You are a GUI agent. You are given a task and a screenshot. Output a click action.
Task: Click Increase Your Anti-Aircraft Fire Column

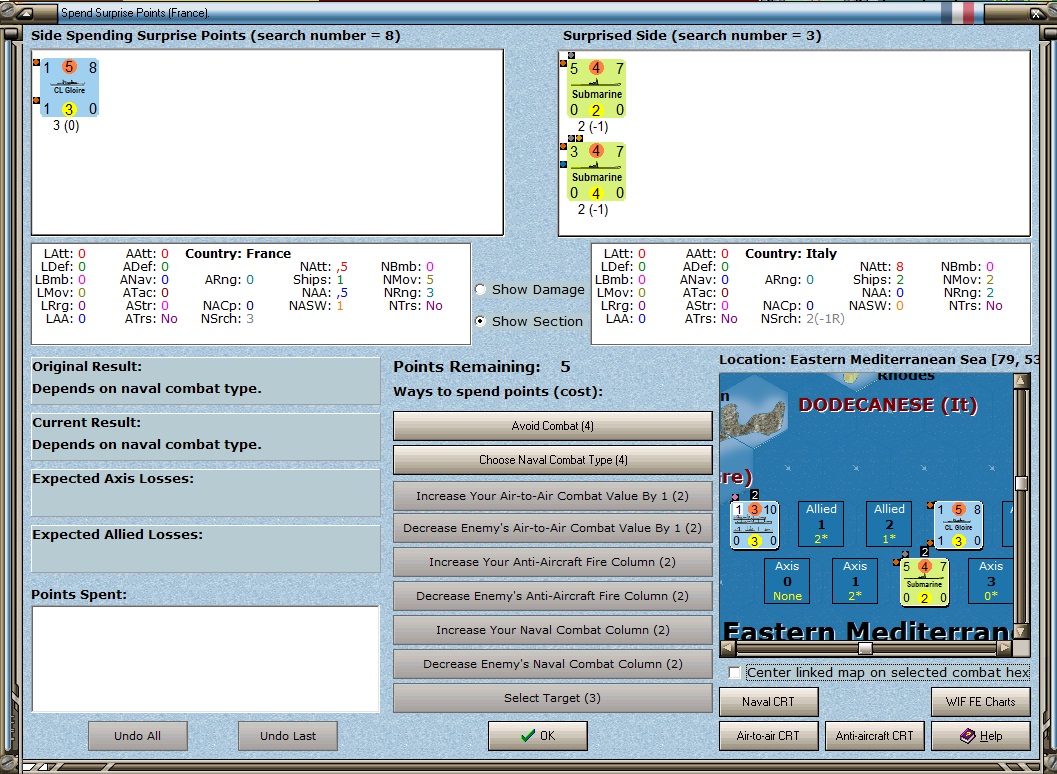click(x=553, y=562)
